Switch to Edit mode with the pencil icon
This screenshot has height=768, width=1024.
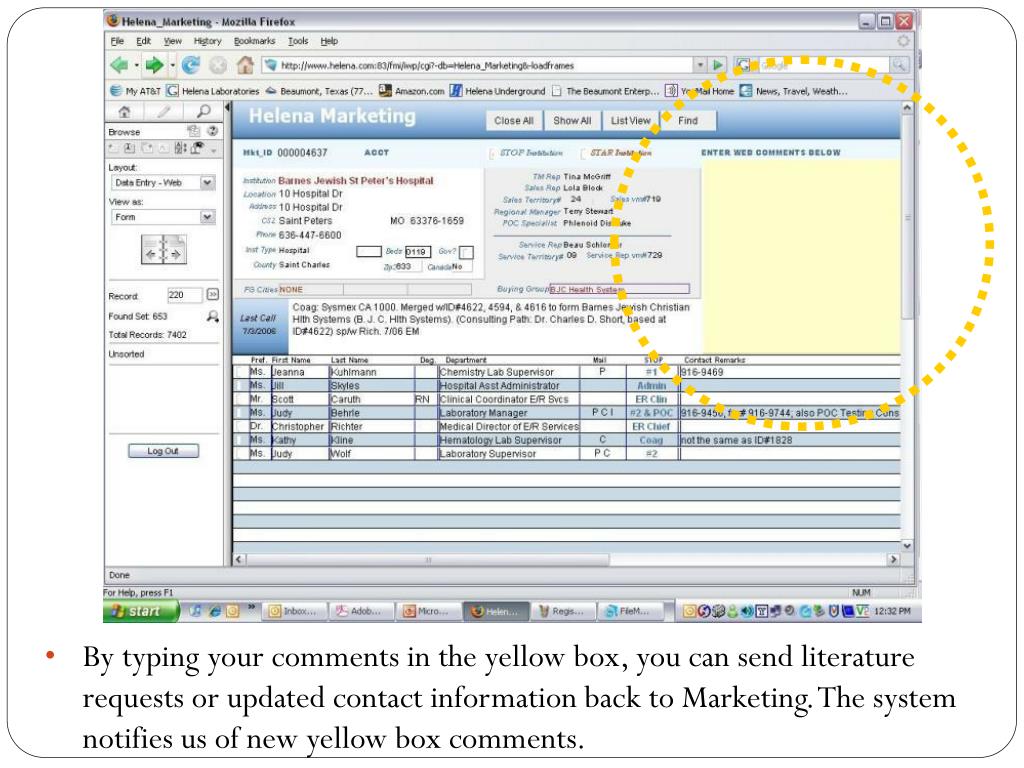[x=163, y=111]
